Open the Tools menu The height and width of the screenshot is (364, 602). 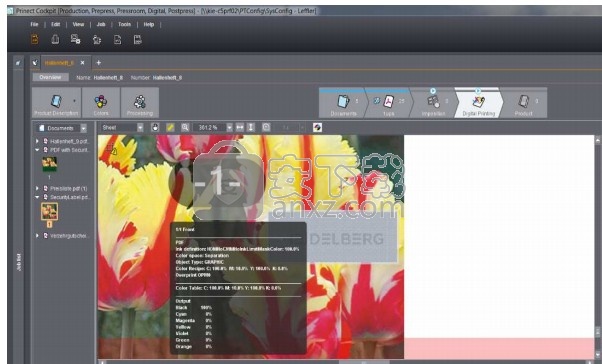124,24
